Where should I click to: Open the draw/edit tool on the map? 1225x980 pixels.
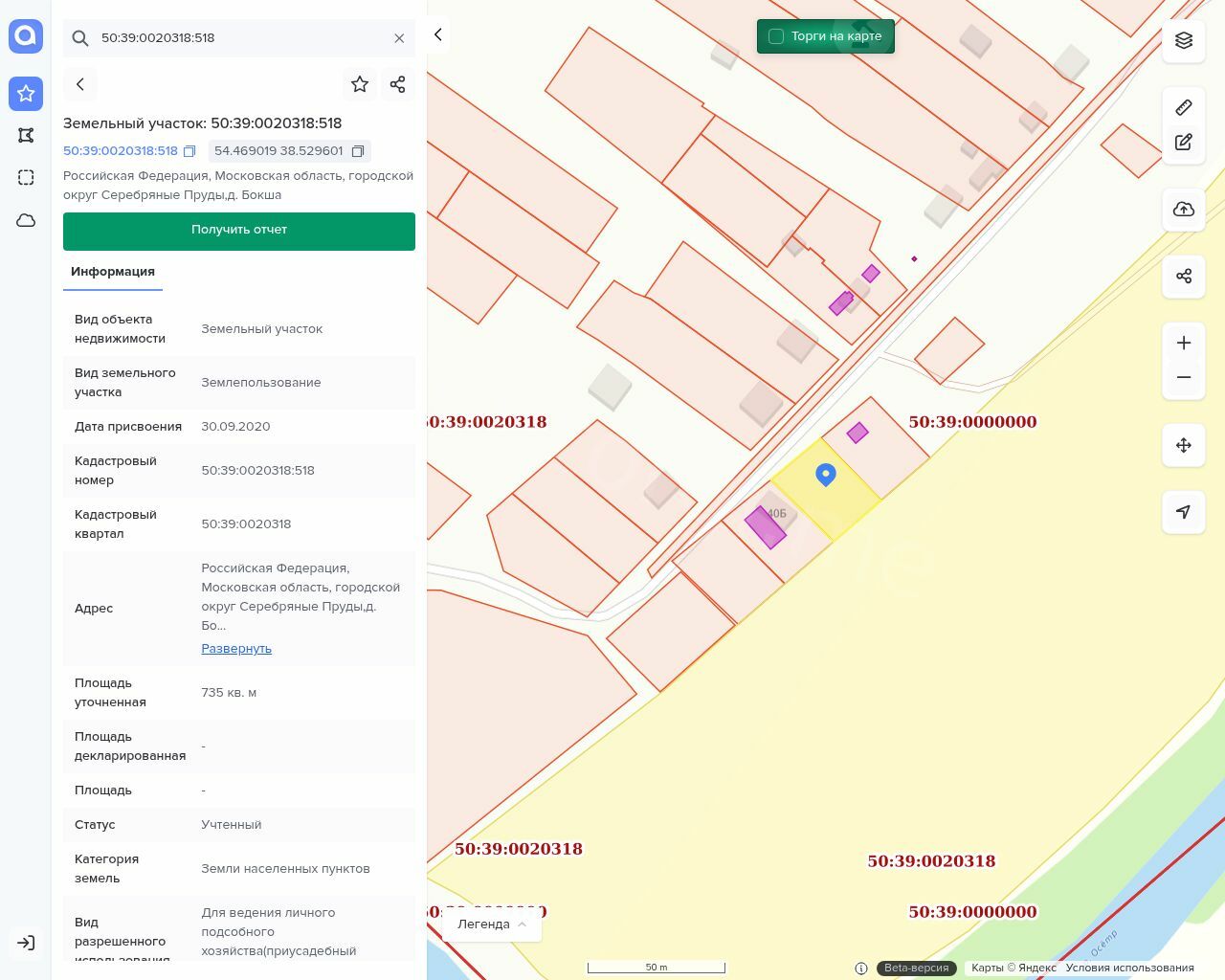(x=1184, y=143)
